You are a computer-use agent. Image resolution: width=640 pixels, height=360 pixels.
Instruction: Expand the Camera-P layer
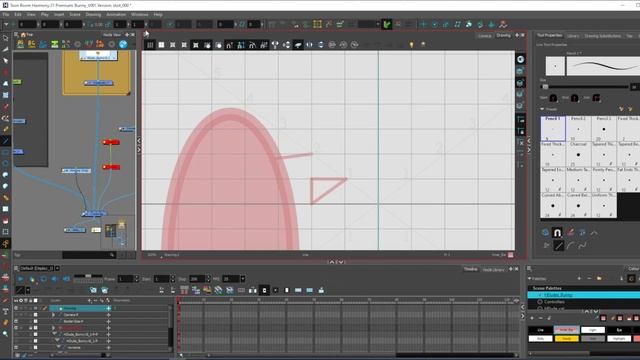53,315
